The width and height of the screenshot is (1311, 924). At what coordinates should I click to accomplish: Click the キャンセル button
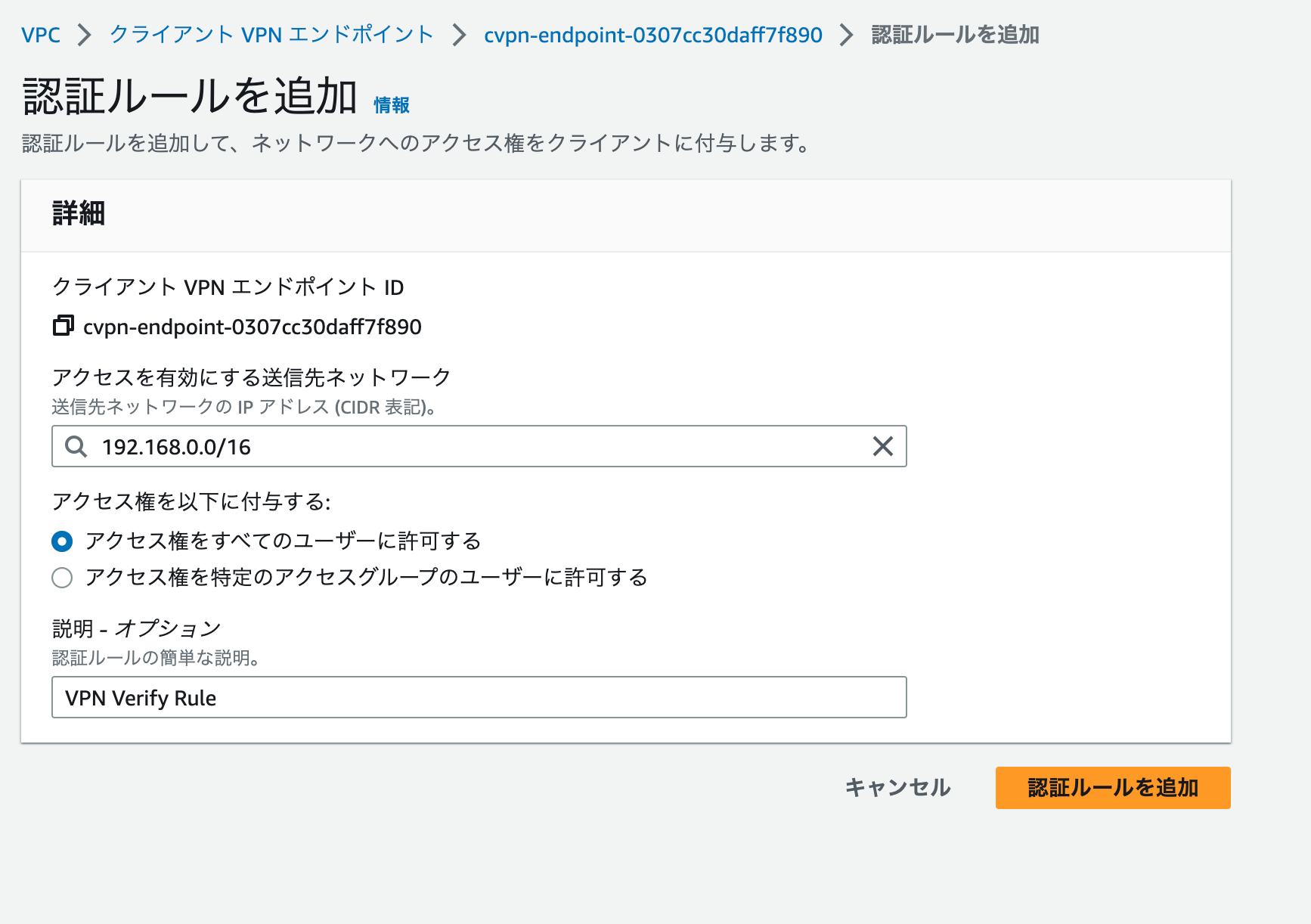(898, 787)
